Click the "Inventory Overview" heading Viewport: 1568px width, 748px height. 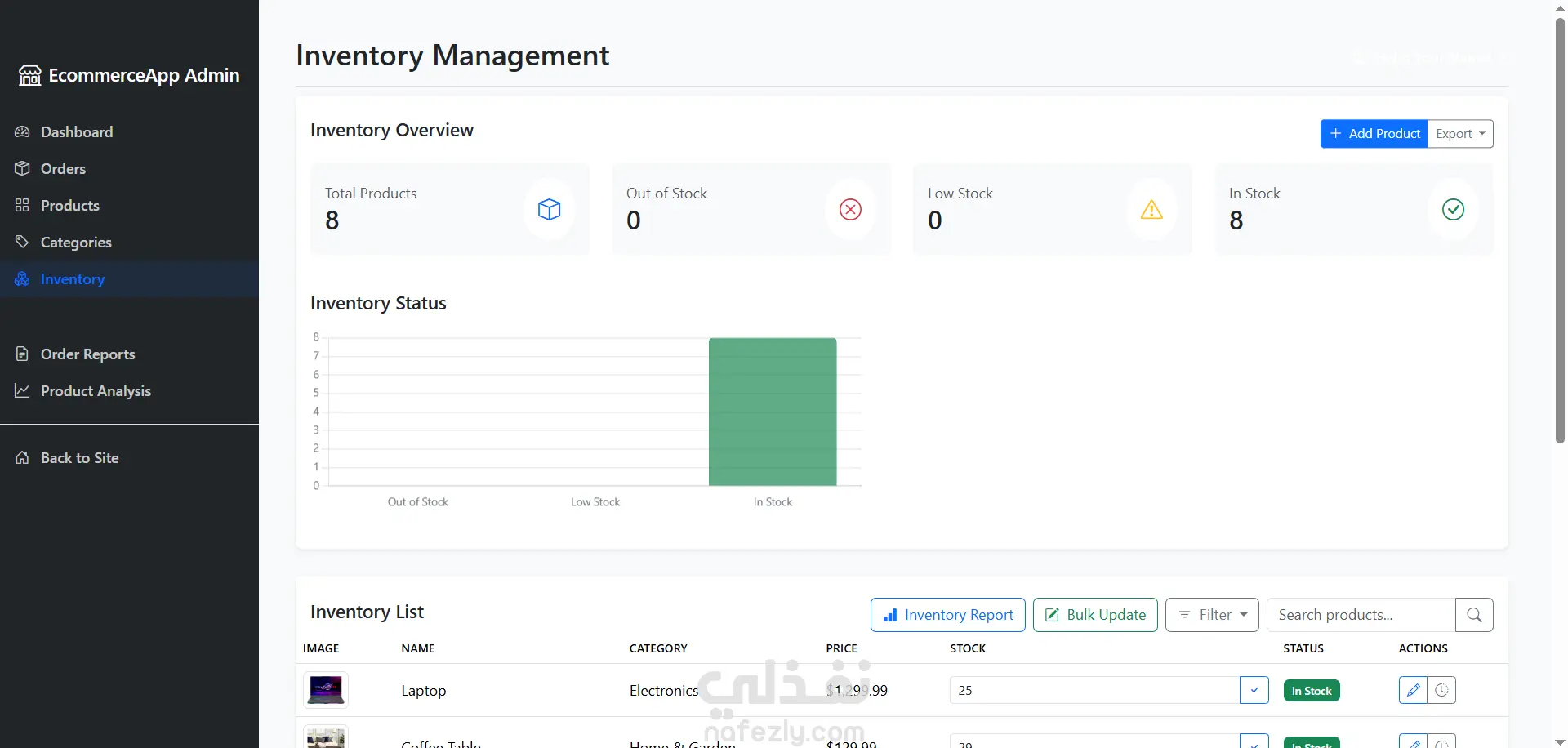[x=392, y=131]
